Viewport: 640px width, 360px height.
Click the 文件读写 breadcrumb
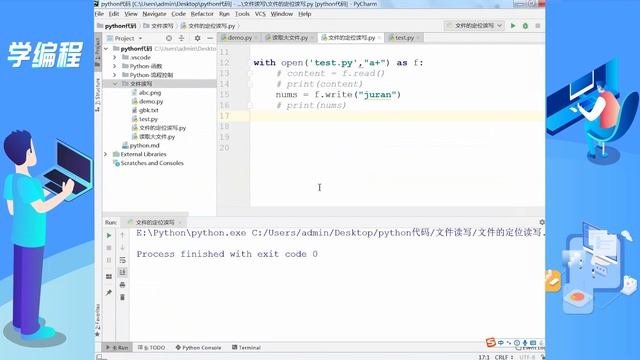(158, 26)
